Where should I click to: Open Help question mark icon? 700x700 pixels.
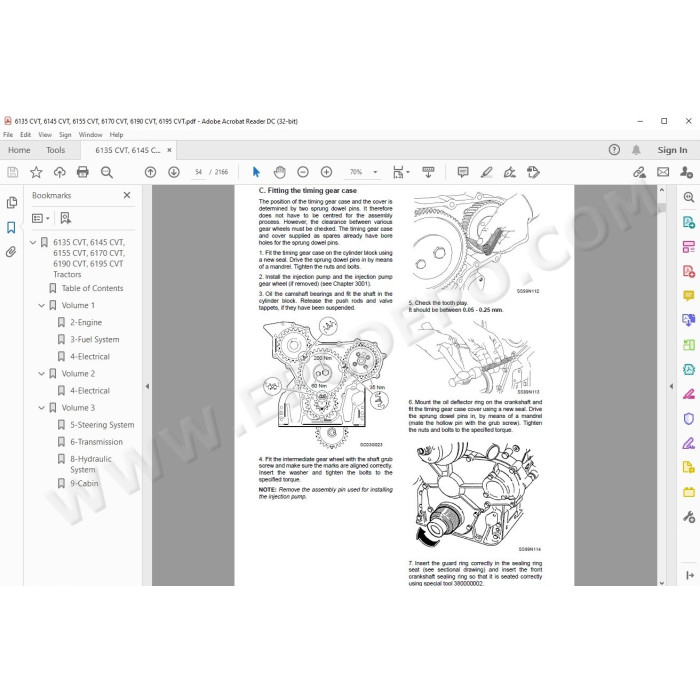(x=614, y=150)
